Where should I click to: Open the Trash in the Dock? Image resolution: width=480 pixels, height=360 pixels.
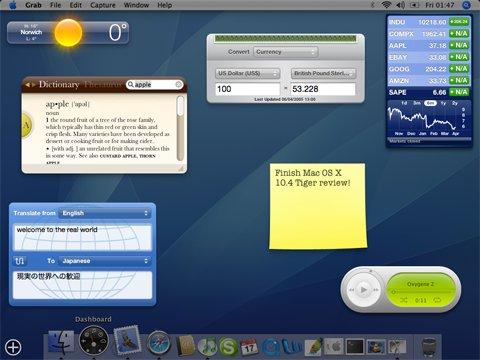429,347
